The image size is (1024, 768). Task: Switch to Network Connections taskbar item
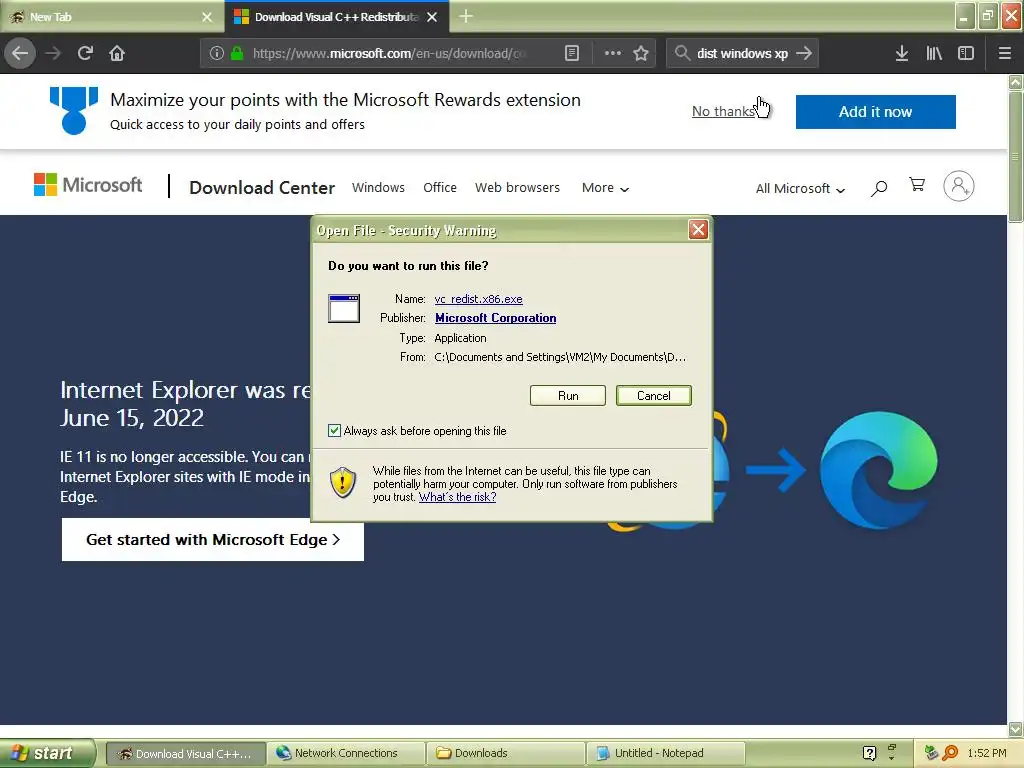click(x=345, y=753)
